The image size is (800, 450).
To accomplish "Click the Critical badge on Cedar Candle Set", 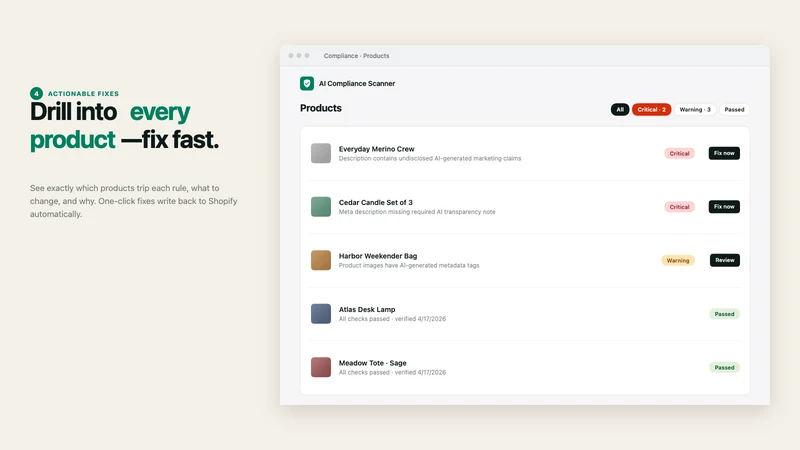I will coord(679,207).
